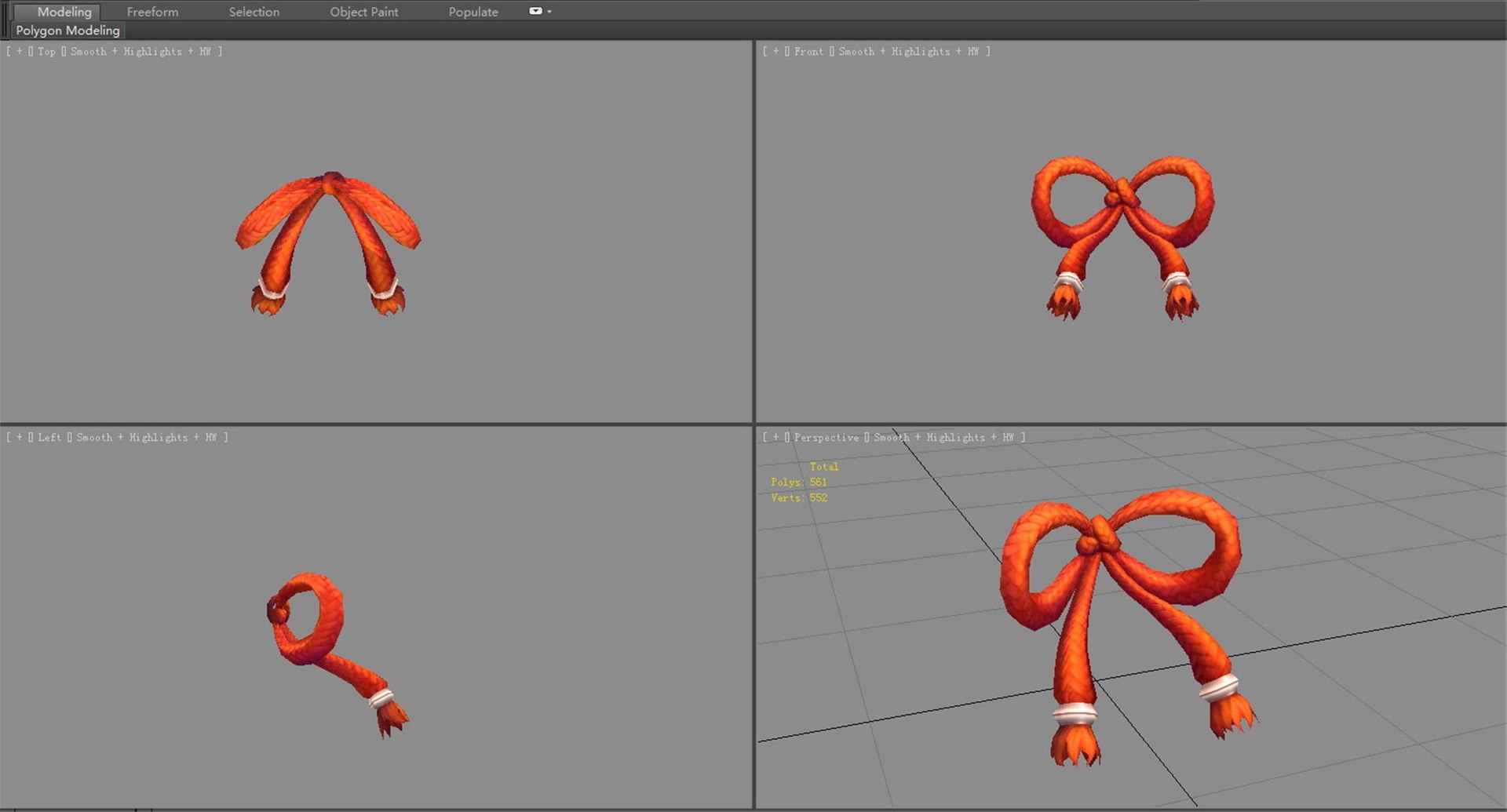Screen dimensions: 1507x812
Task: Open shading menu in Left viewport
Action: (146, 437)
